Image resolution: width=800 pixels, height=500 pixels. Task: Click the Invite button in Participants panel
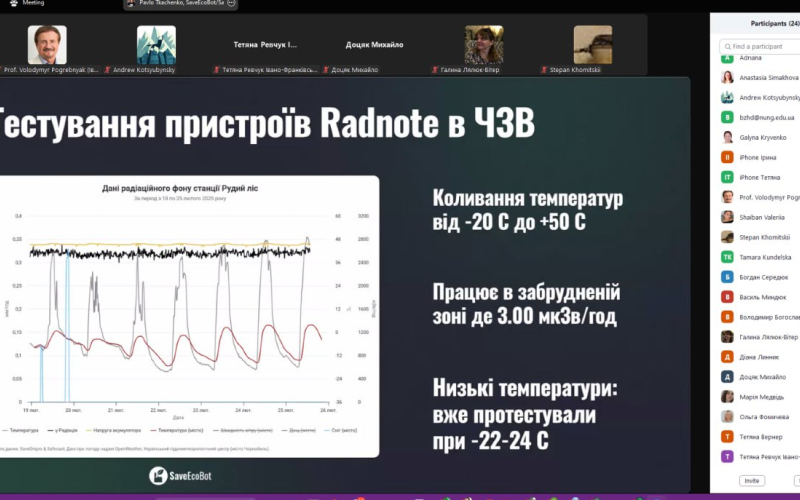752,481
